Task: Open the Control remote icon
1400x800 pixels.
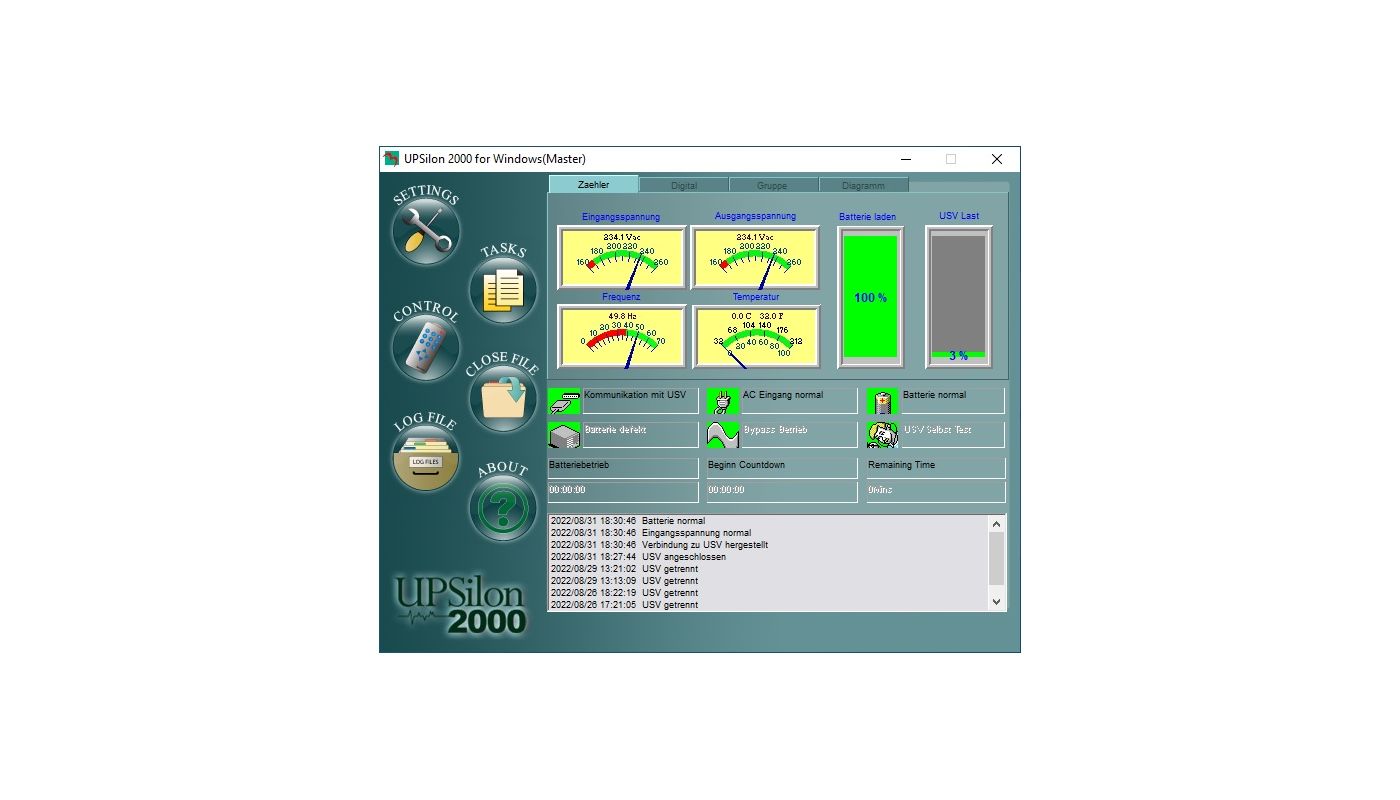Action: coord(425,348)
